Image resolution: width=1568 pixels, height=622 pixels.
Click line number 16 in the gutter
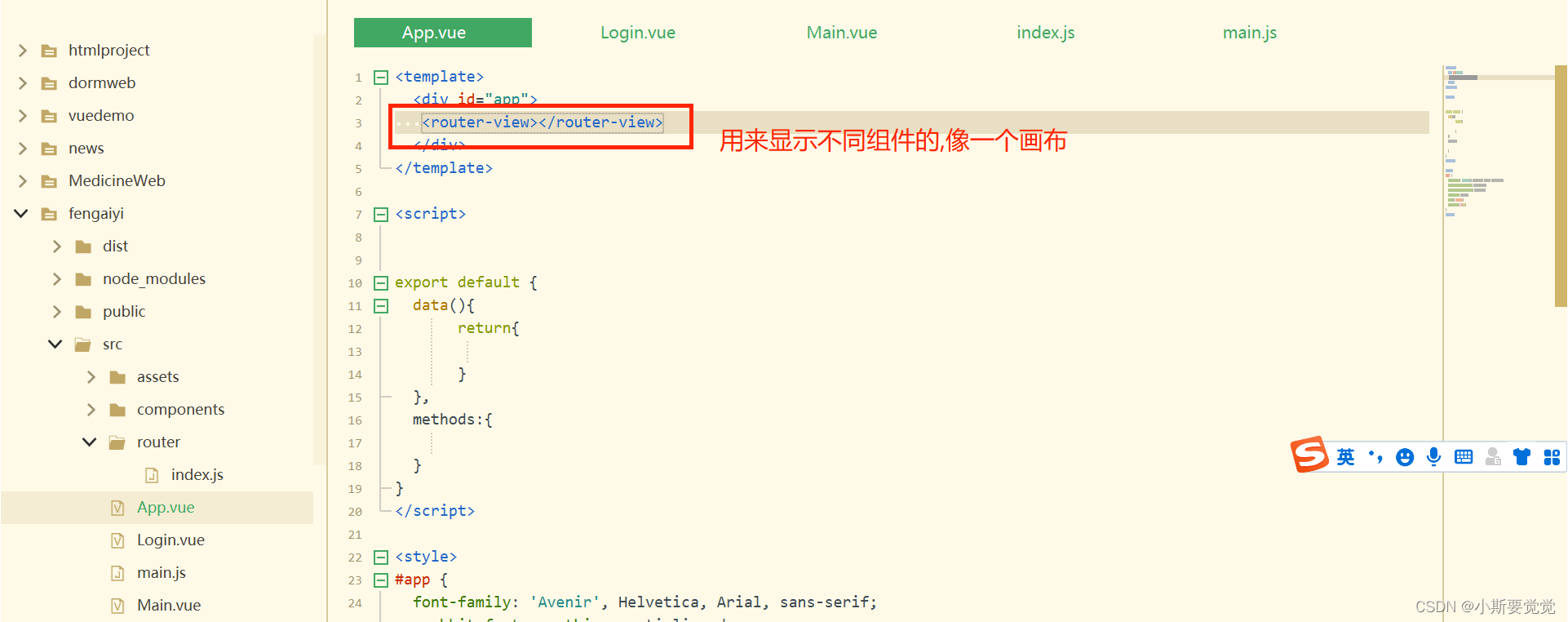pos(355,420)
